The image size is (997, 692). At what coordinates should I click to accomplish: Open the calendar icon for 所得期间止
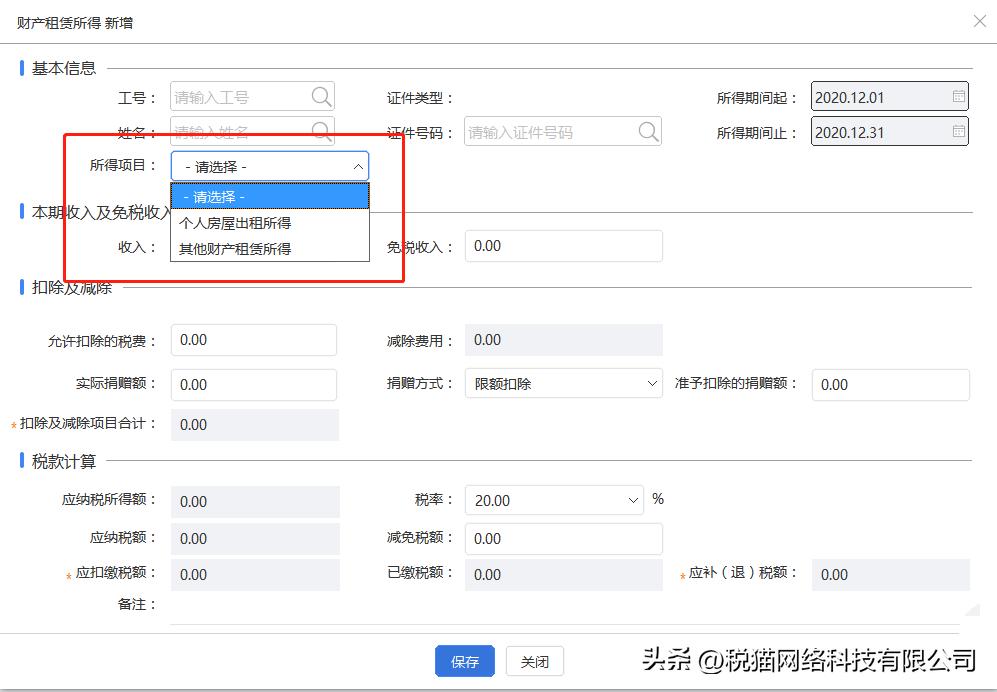(958, 131)
